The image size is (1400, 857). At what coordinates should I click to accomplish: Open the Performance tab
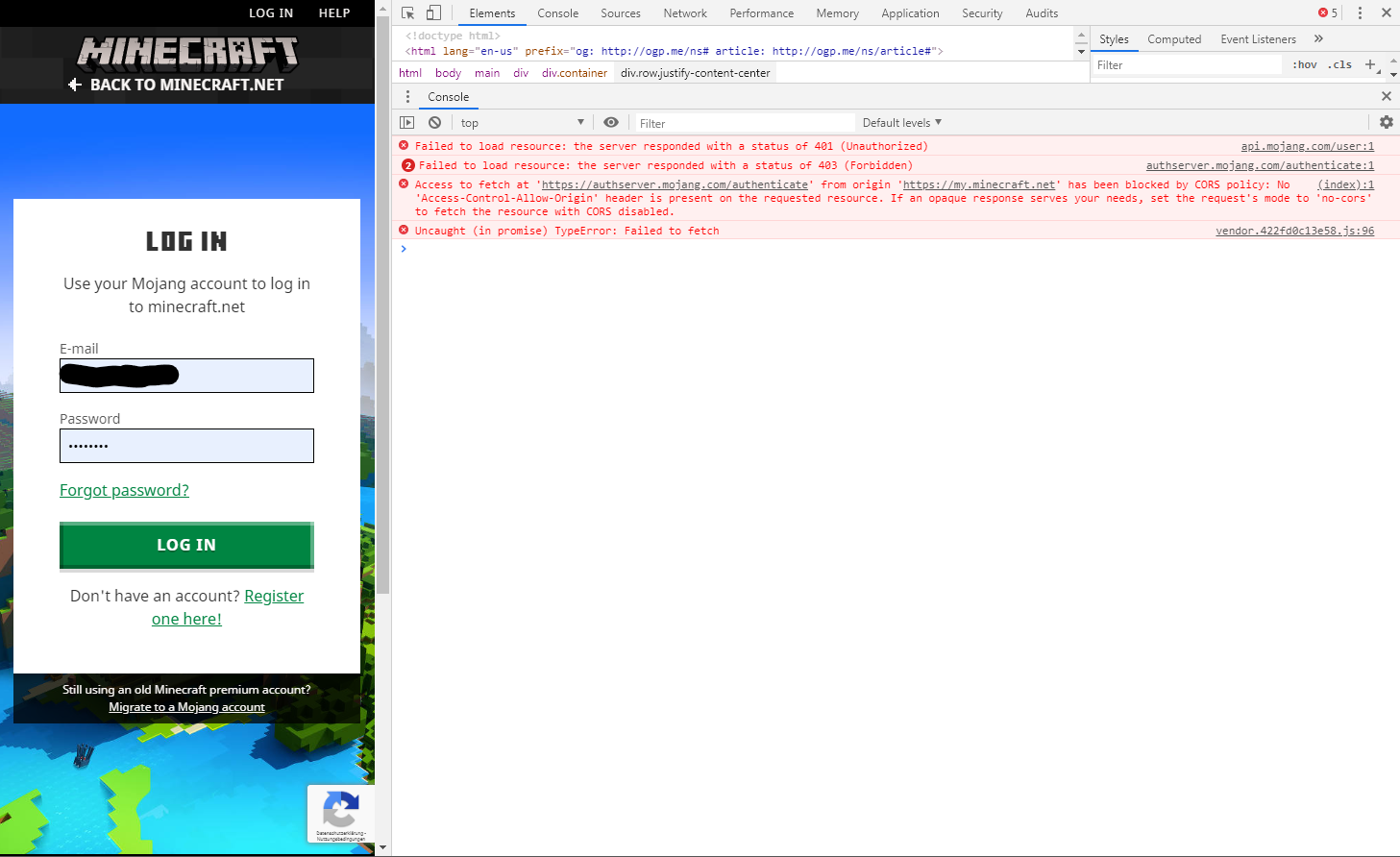(762, 13)
